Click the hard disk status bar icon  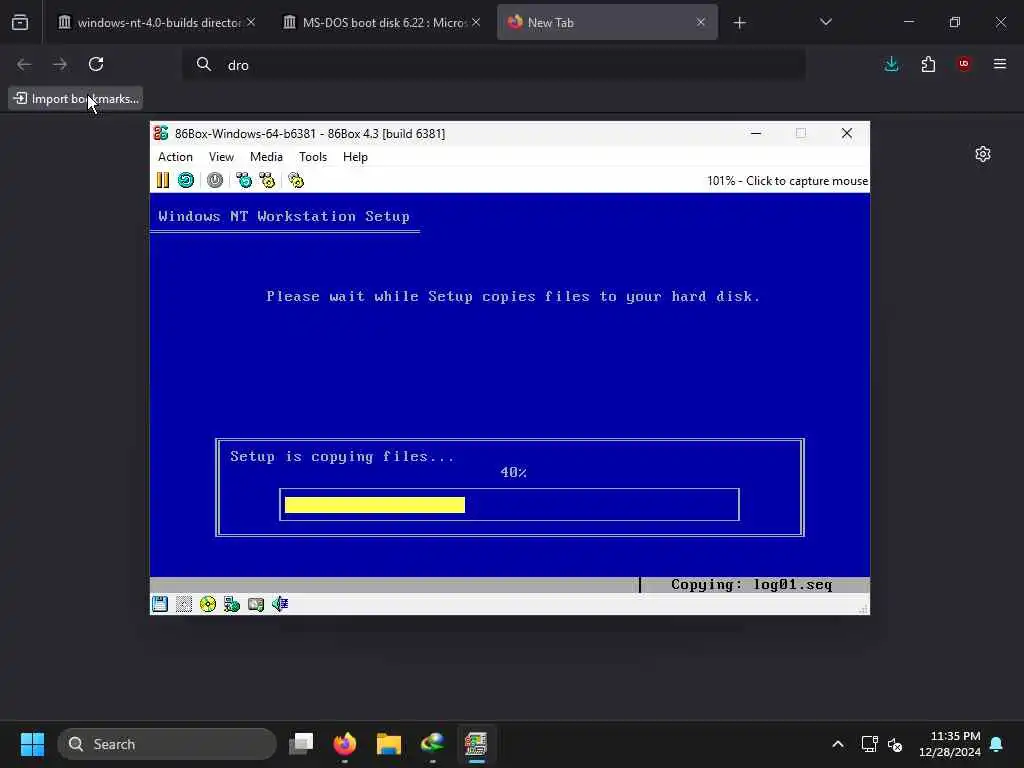point(256,604)
